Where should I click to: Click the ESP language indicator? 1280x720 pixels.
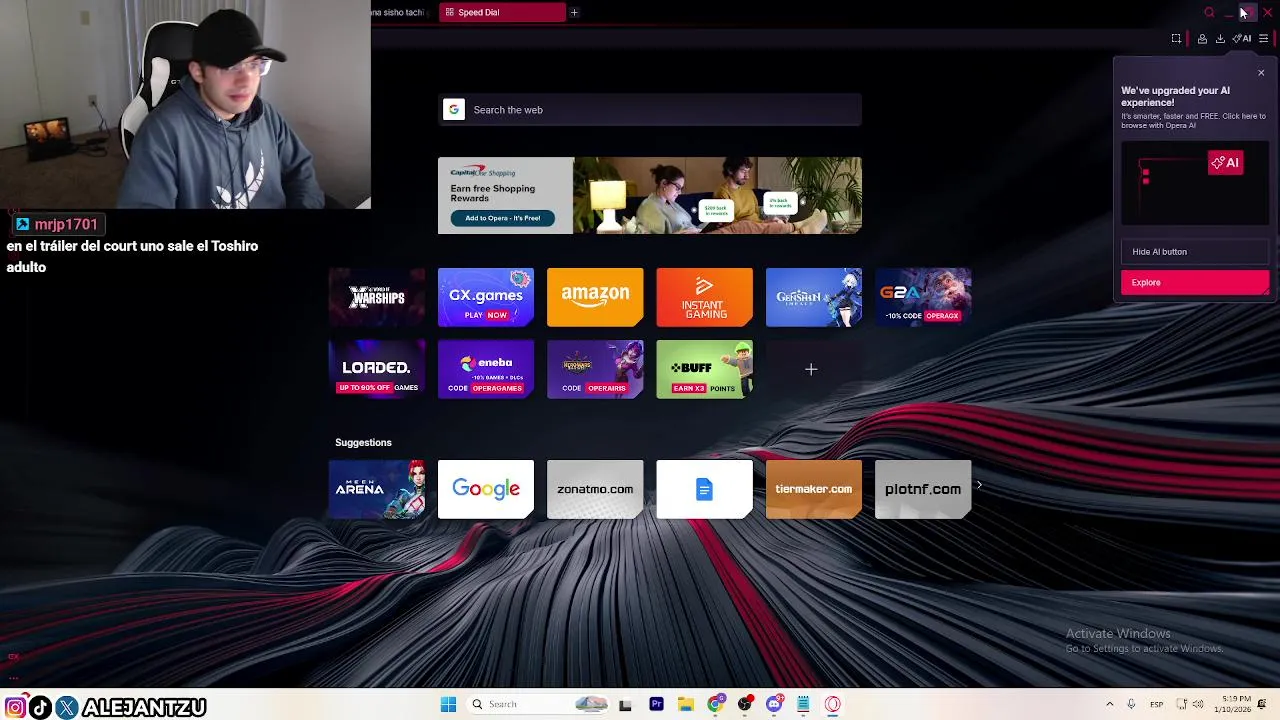coord(1156,704)
